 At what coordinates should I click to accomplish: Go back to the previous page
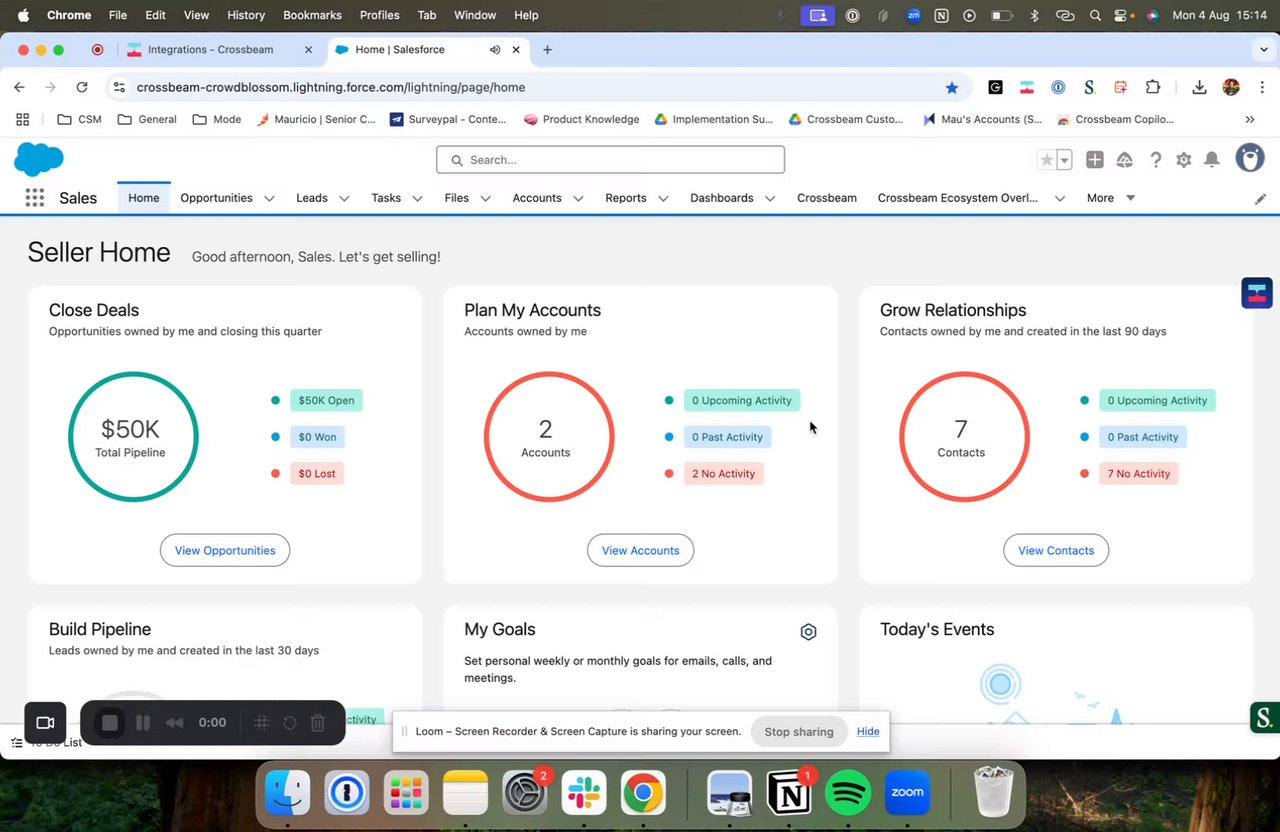coord(19,87)
